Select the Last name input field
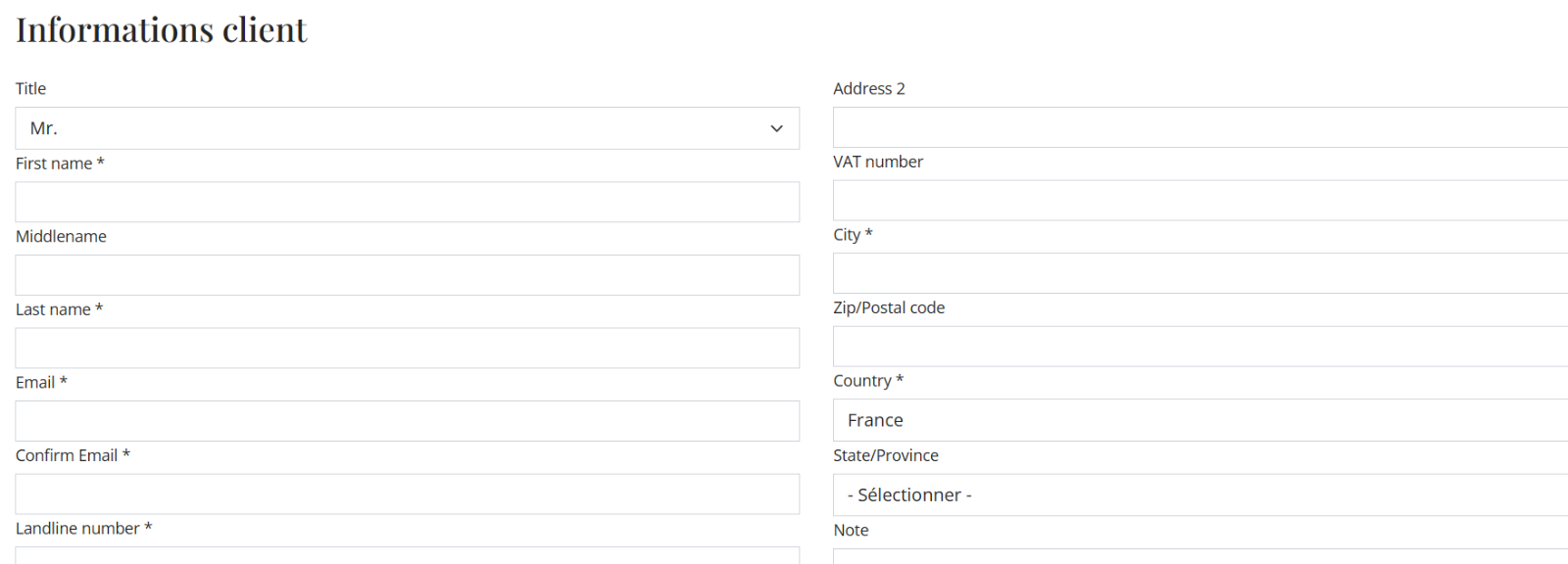Screen dimensions: 1568x564 (407, 348)
